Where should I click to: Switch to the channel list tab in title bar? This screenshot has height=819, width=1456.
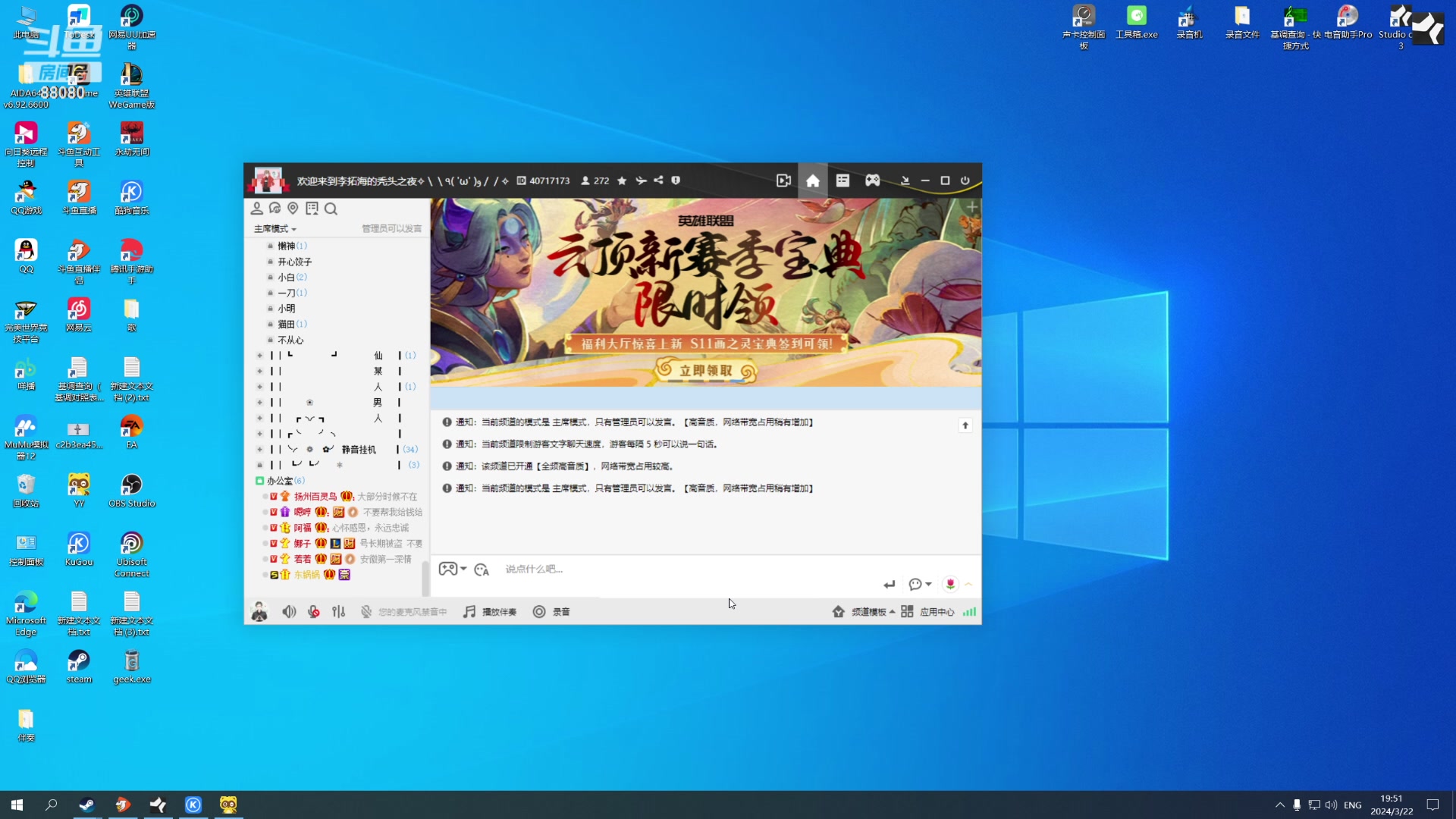(x=843, y=180)
